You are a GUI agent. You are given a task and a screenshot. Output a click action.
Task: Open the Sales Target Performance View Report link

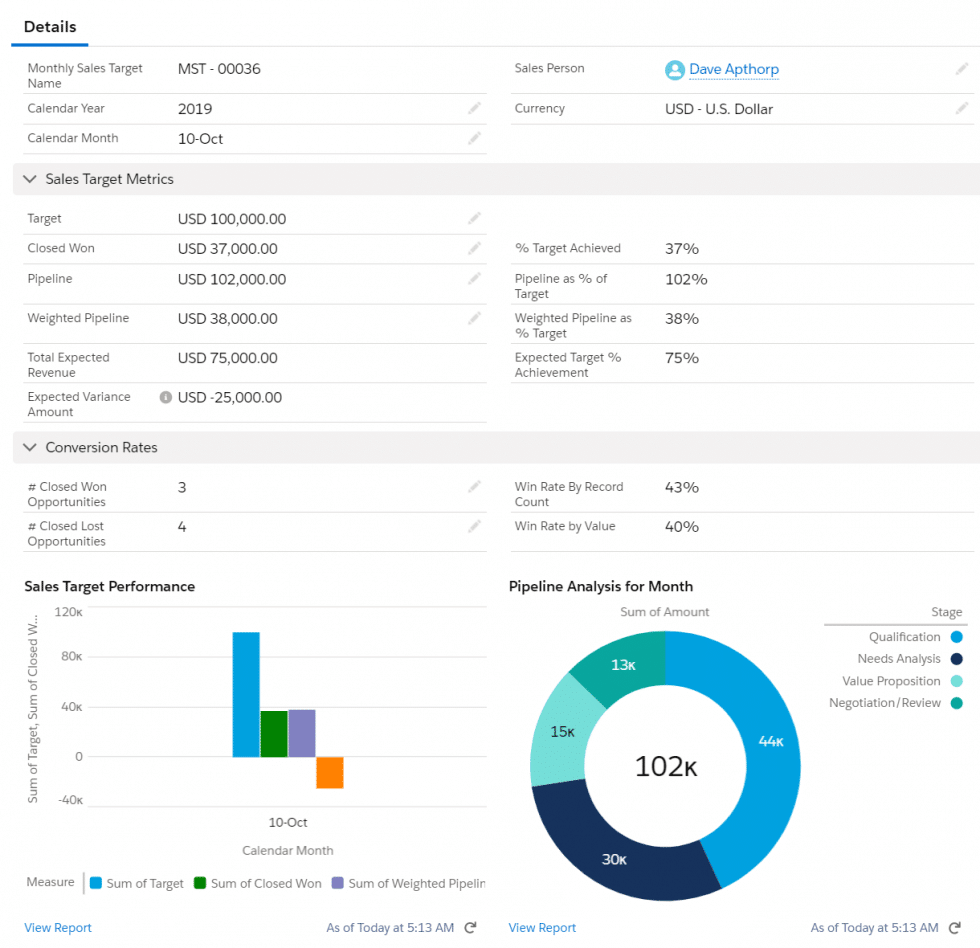(57, 927)
